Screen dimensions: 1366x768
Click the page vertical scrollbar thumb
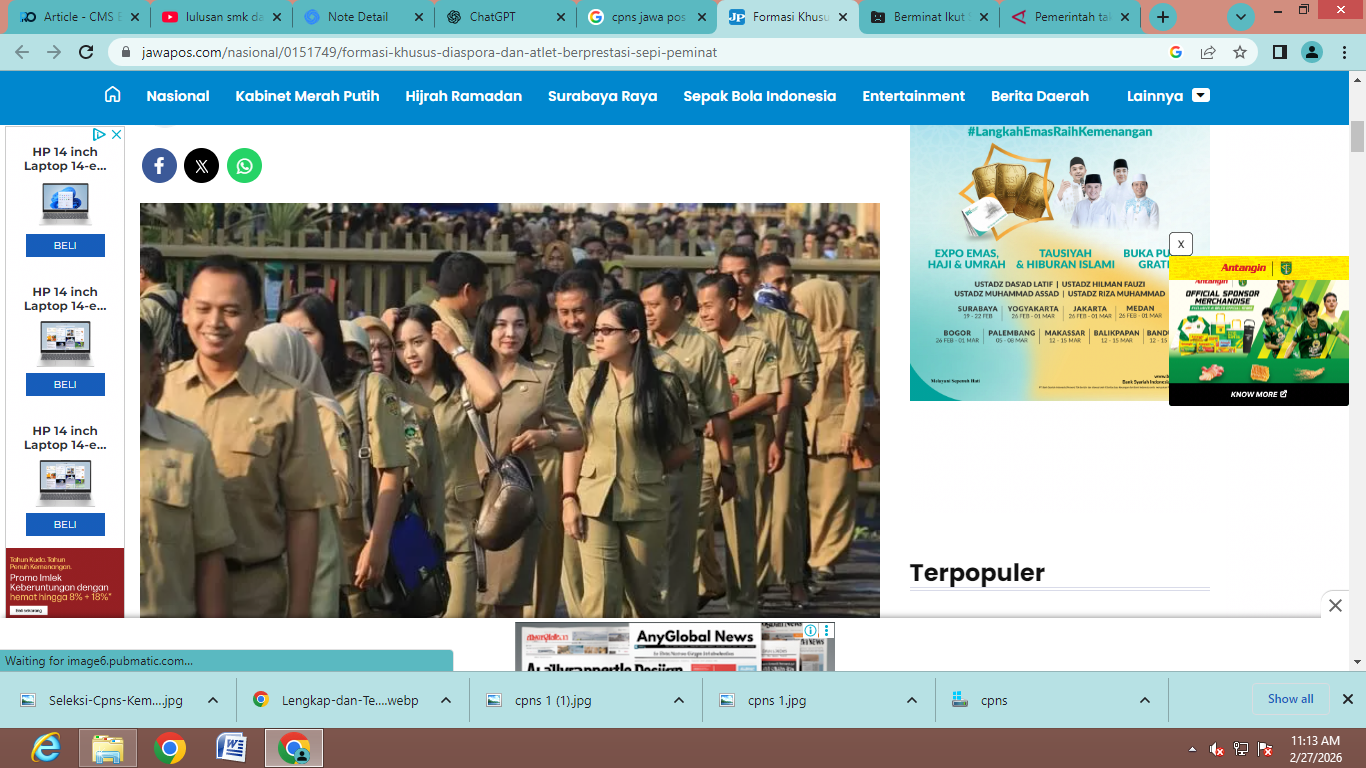click(1357, 137)
